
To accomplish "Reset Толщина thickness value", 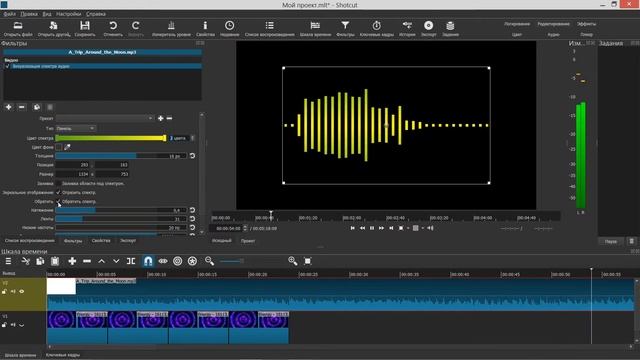I will (x=192, y=156).
